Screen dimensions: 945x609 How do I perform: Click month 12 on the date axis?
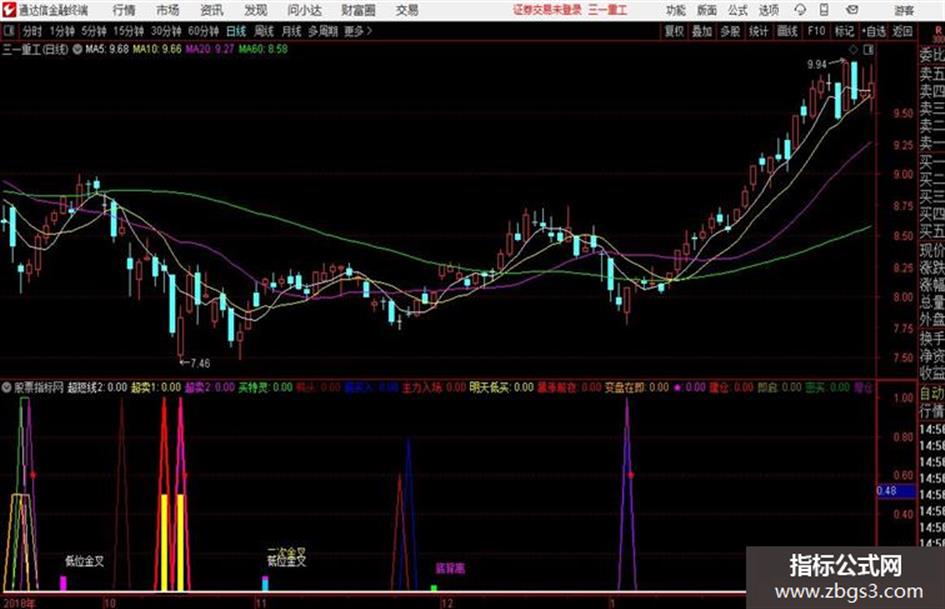[446, 603]
